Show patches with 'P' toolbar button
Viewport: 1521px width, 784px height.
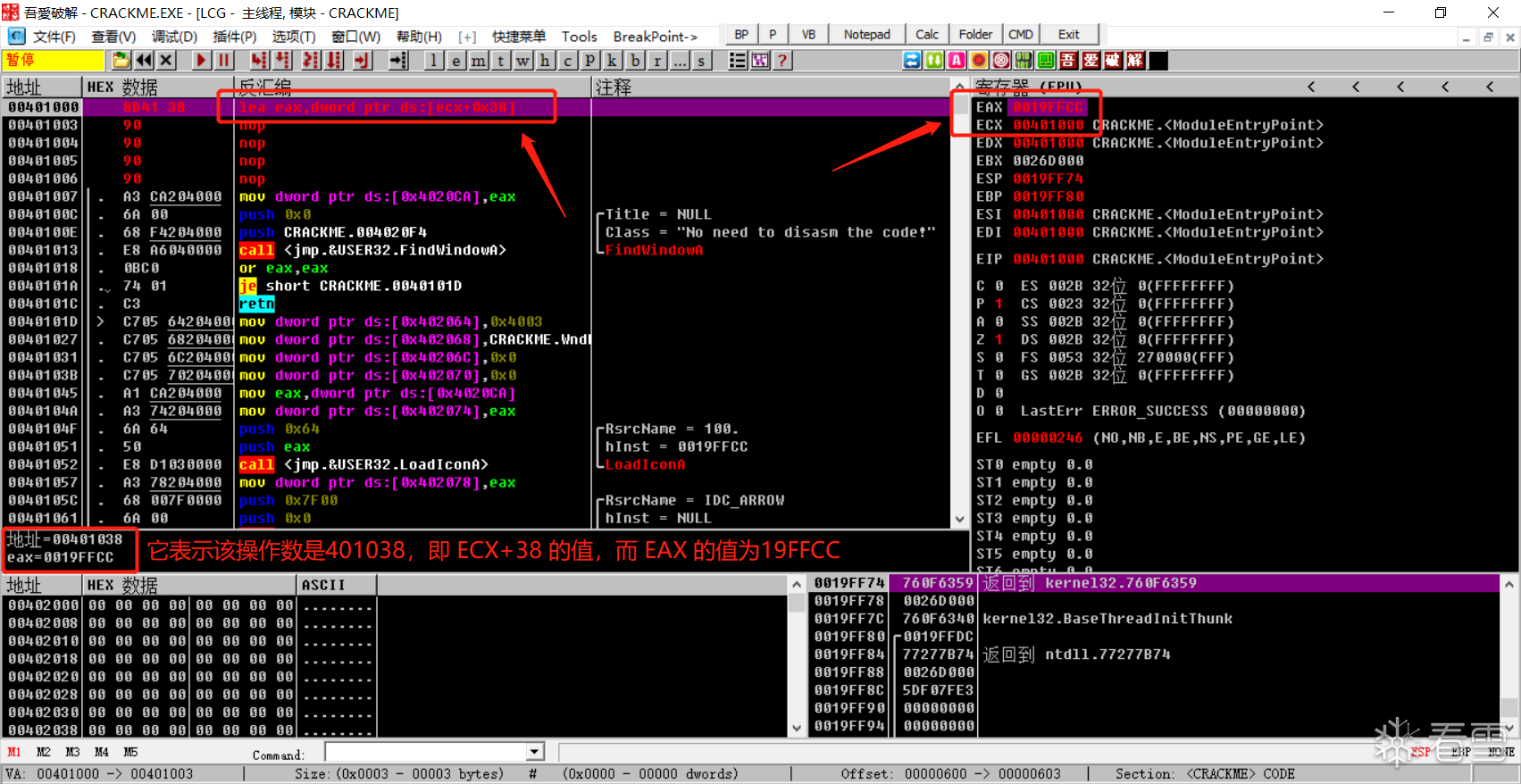[590, 60]
